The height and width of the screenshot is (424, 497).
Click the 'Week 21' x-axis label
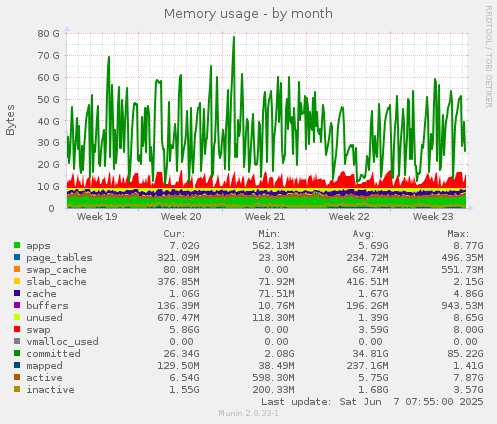click(265, 217)
